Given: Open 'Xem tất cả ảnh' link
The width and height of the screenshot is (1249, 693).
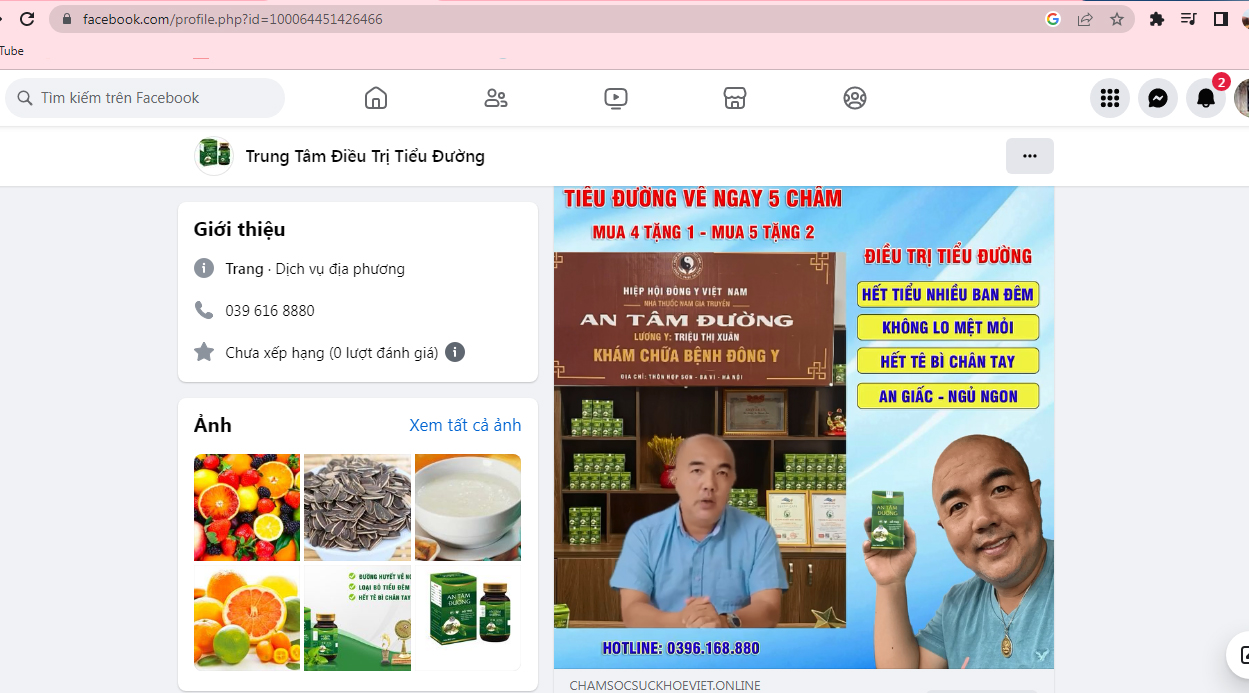Looking at the screenshot, I should (x=465, y=425).
